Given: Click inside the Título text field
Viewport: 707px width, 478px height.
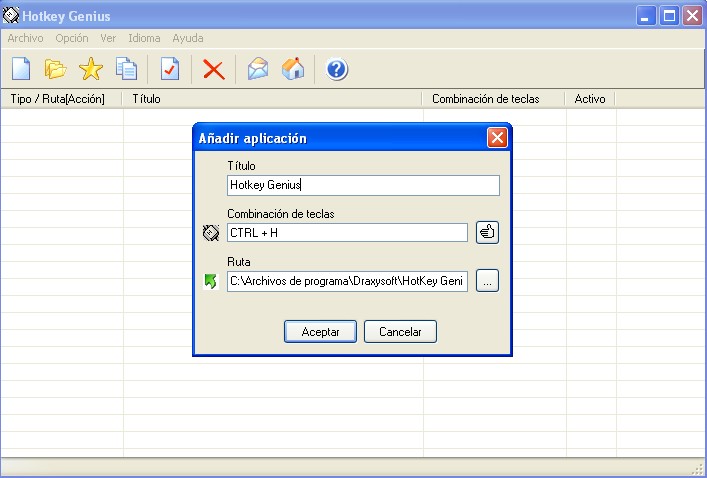Looking at the screenshot, I should tap(363, 185).
